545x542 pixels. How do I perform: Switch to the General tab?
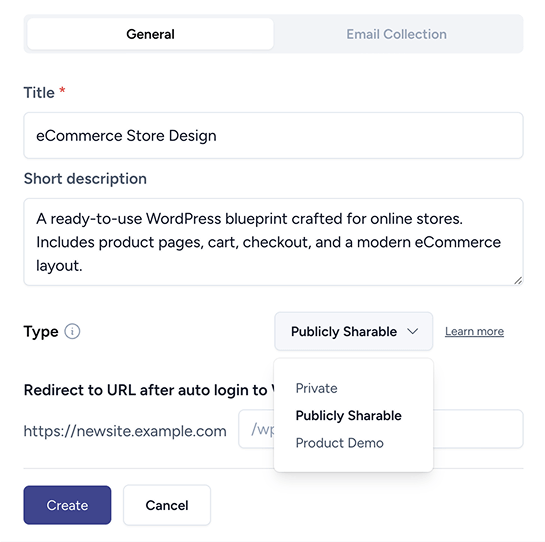pyautogui.click(x=151, y=34)
